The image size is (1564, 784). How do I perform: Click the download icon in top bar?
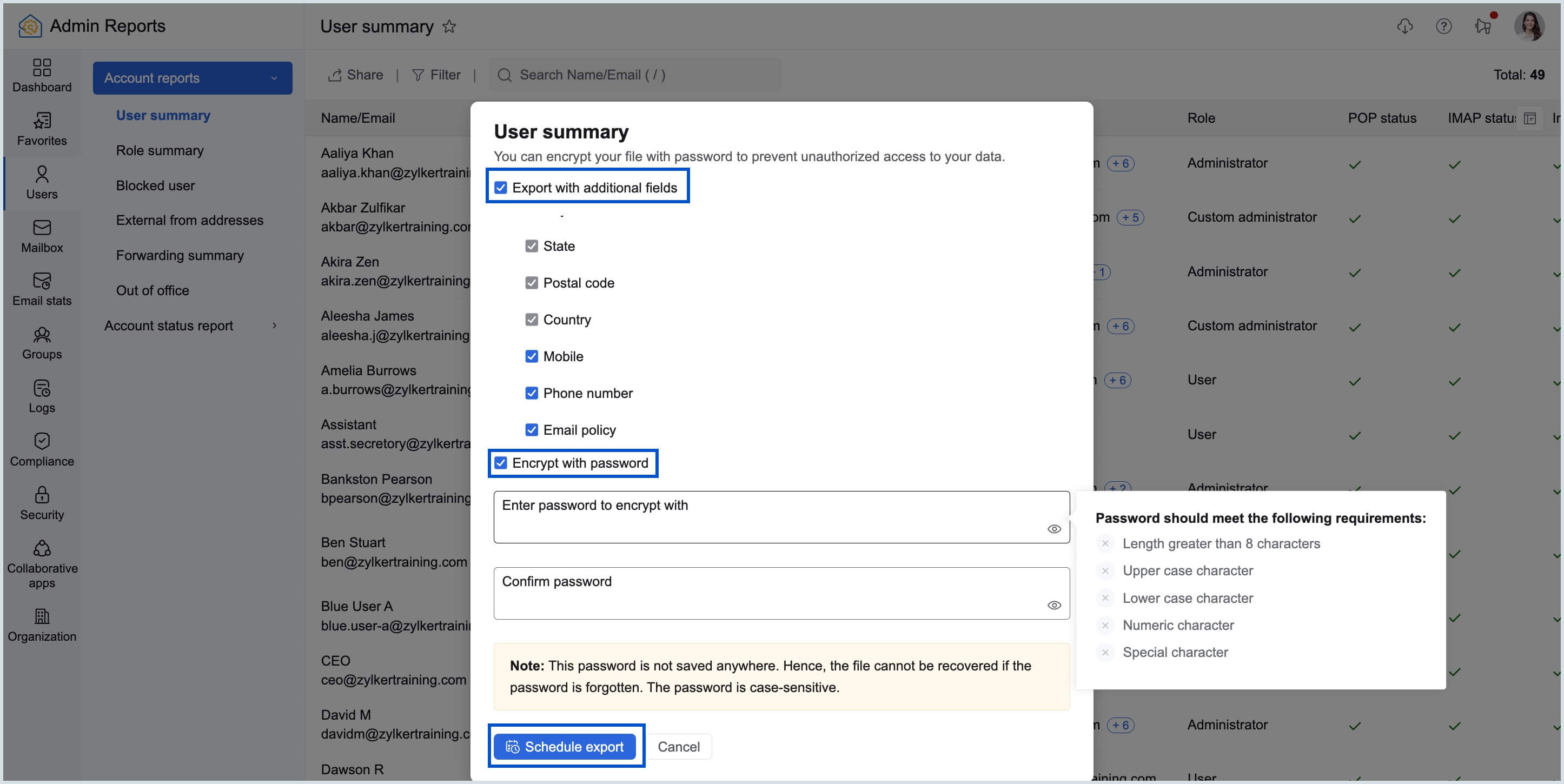pyautogui.click(x=1406, y=26)
